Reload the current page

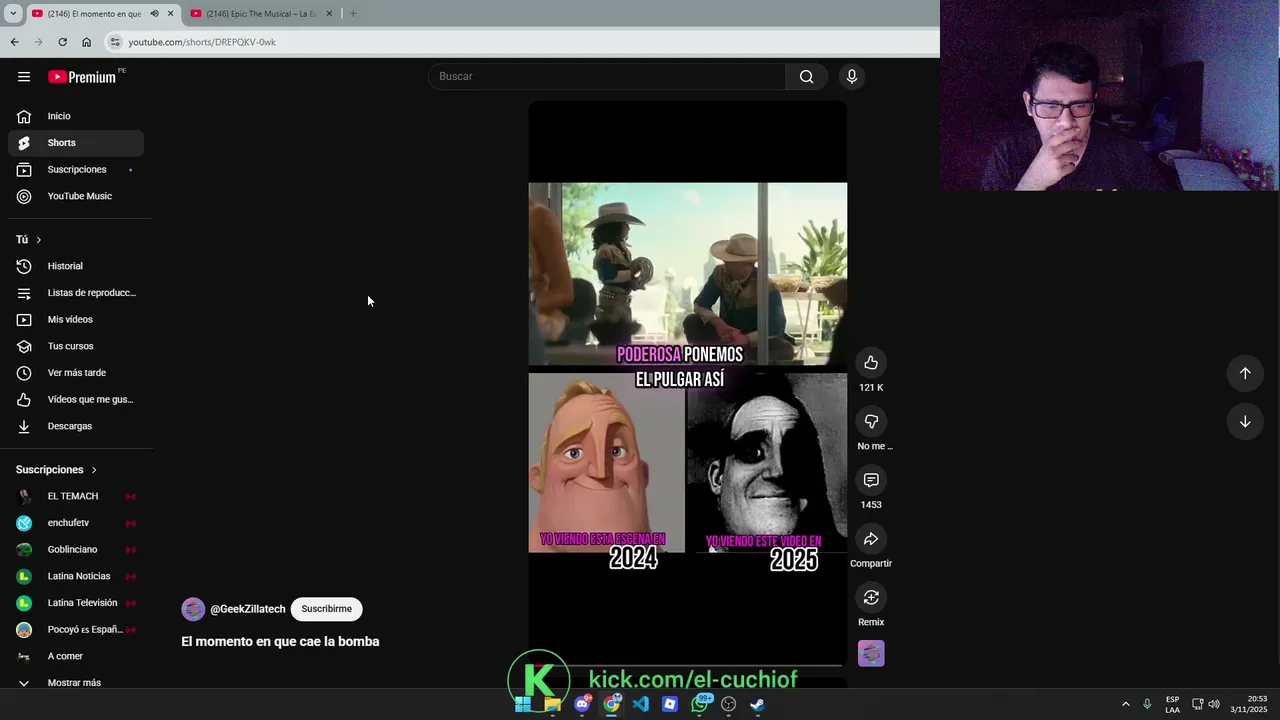[62, 42]
